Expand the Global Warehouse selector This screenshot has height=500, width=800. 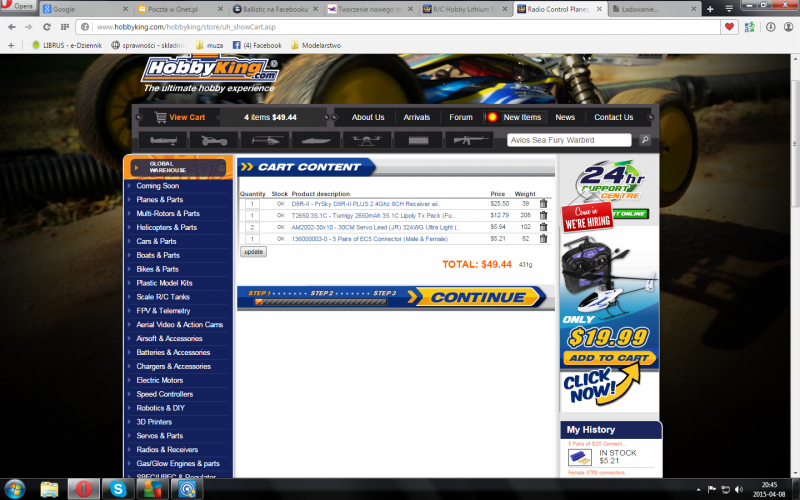pyautogui.click(x=178, y=166)
